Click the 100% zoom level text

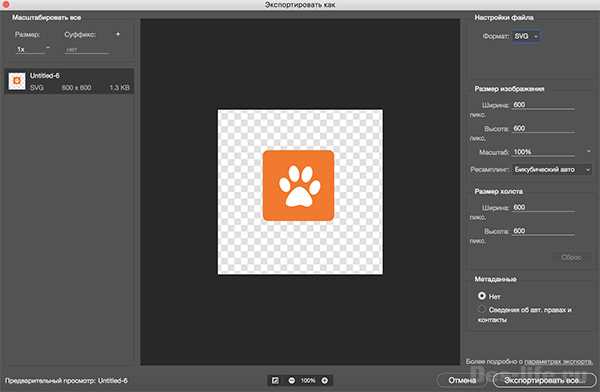[x=308, y=381]
